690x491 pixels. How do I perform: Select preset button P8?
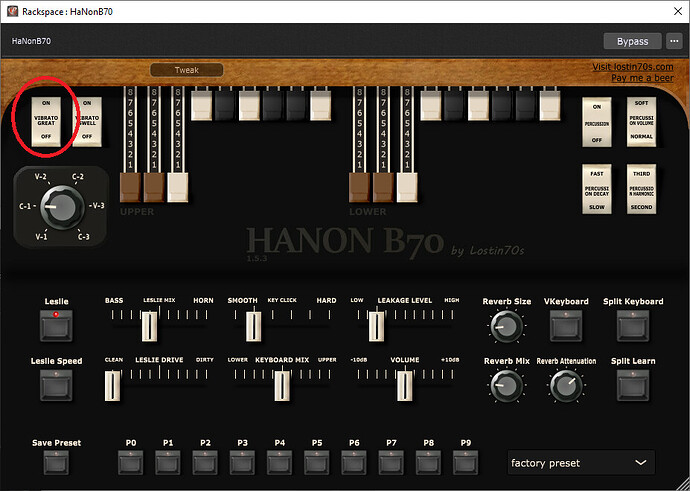(x=429, y=463)
